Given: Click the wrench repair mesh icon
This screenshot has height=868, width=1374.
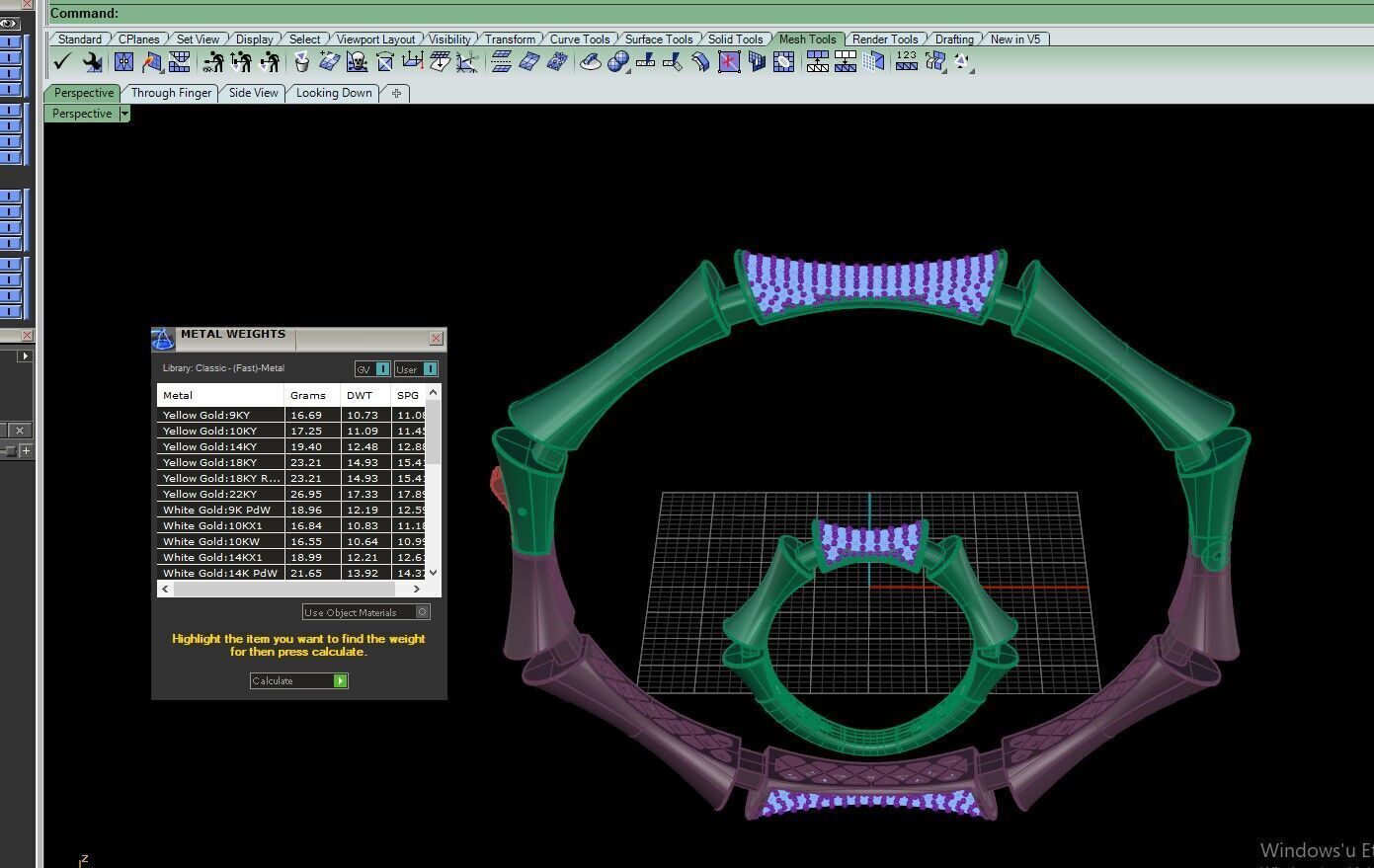Looking at the screenshot, I should pos(93,62).
